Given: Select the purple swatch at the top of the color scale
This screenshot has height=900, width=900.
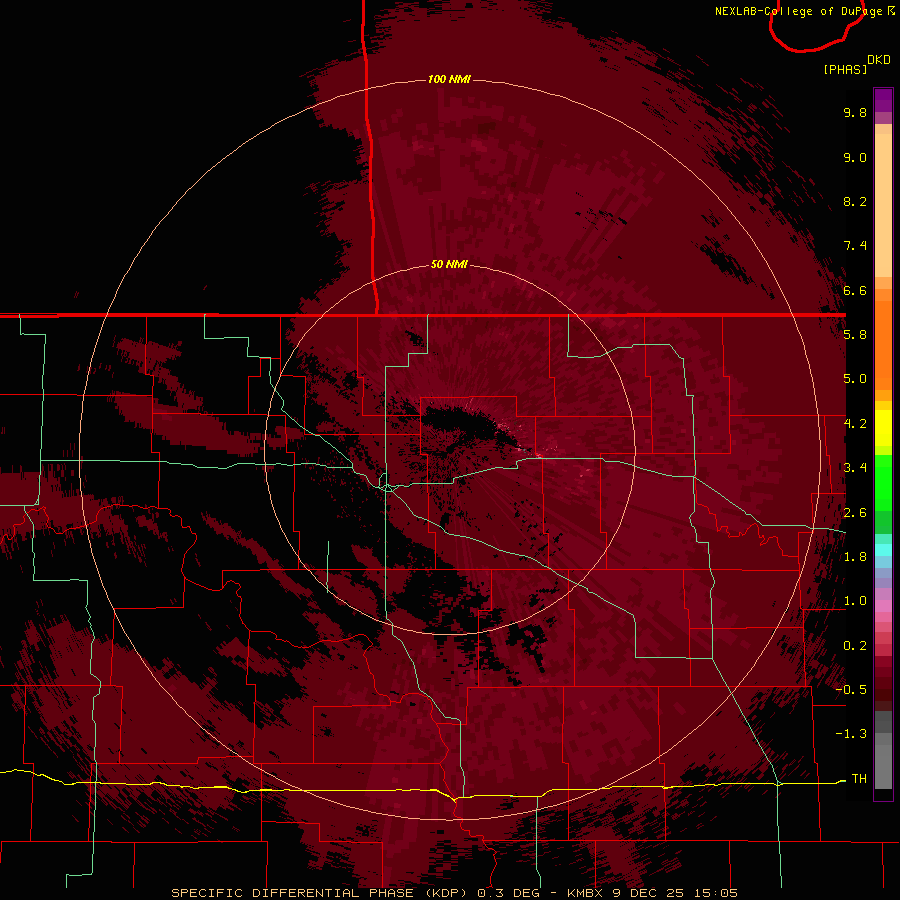Looking at the screenshot, I should [x=883, y=100].
